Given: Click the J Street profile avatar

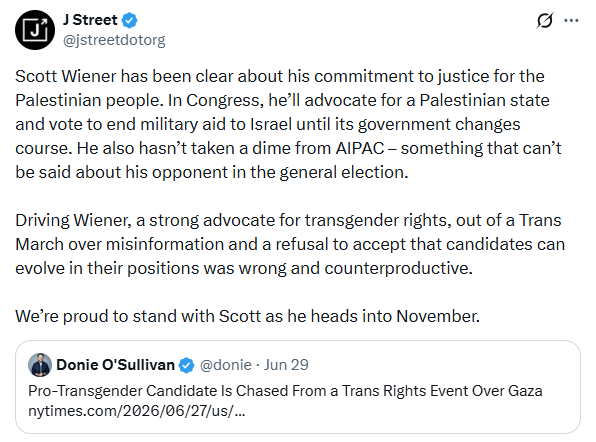Looking at the screenshot, I should [35, 30].
